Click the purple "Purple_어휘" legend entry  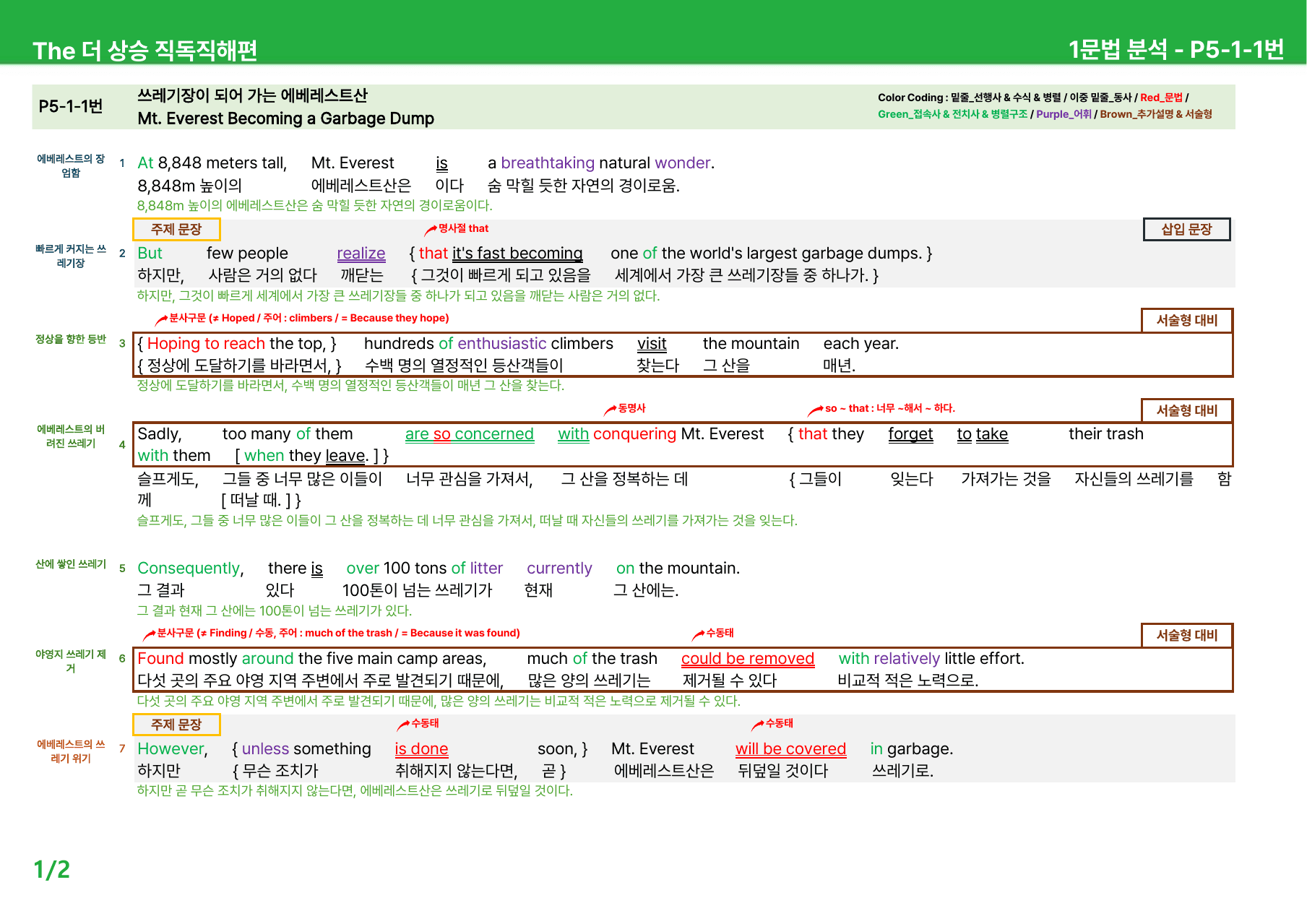(x=1064, y=114)
